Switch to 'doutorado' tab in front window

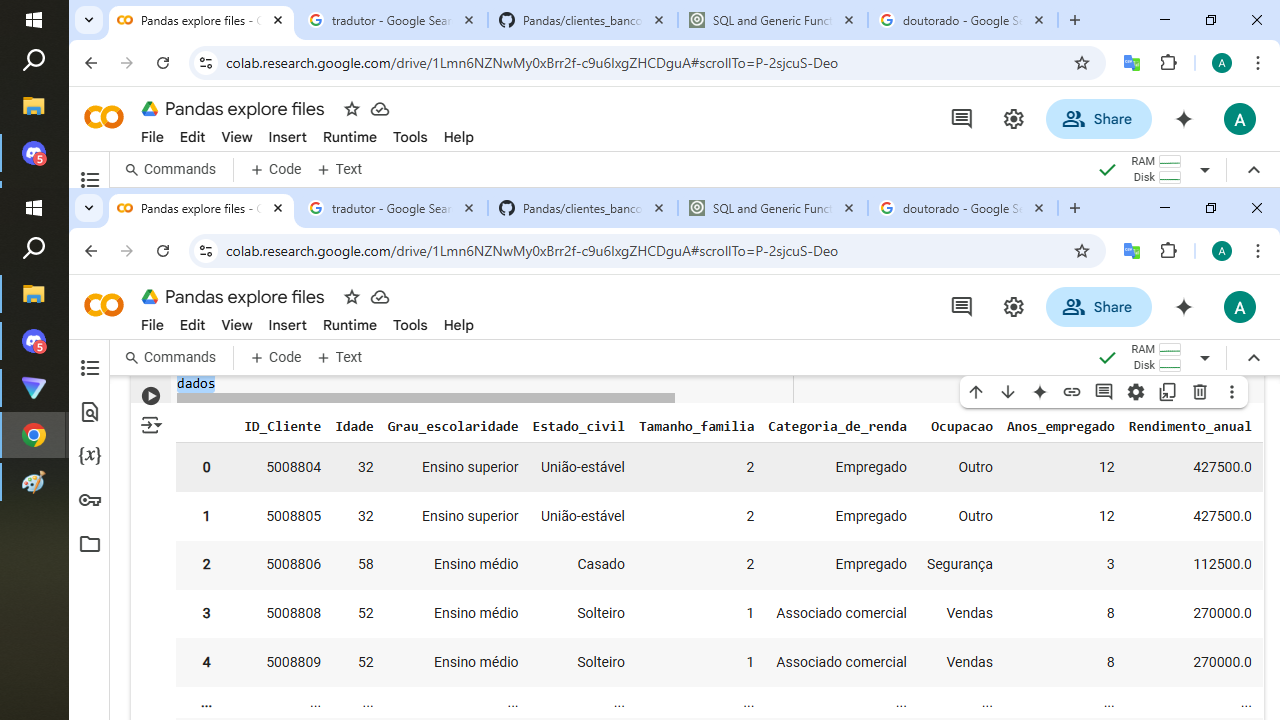[962, 208]
